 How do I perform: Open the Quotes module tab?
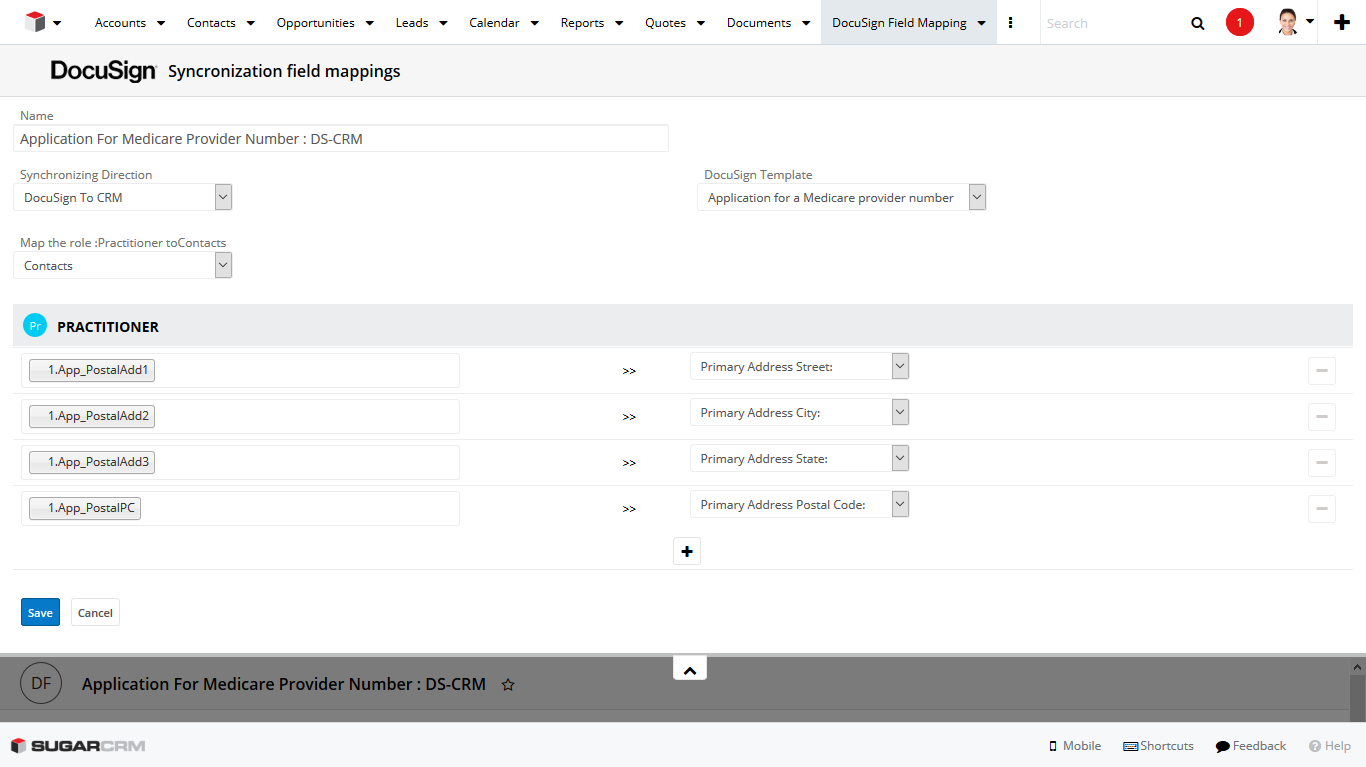pyautogui.click(x=665, y=23)
